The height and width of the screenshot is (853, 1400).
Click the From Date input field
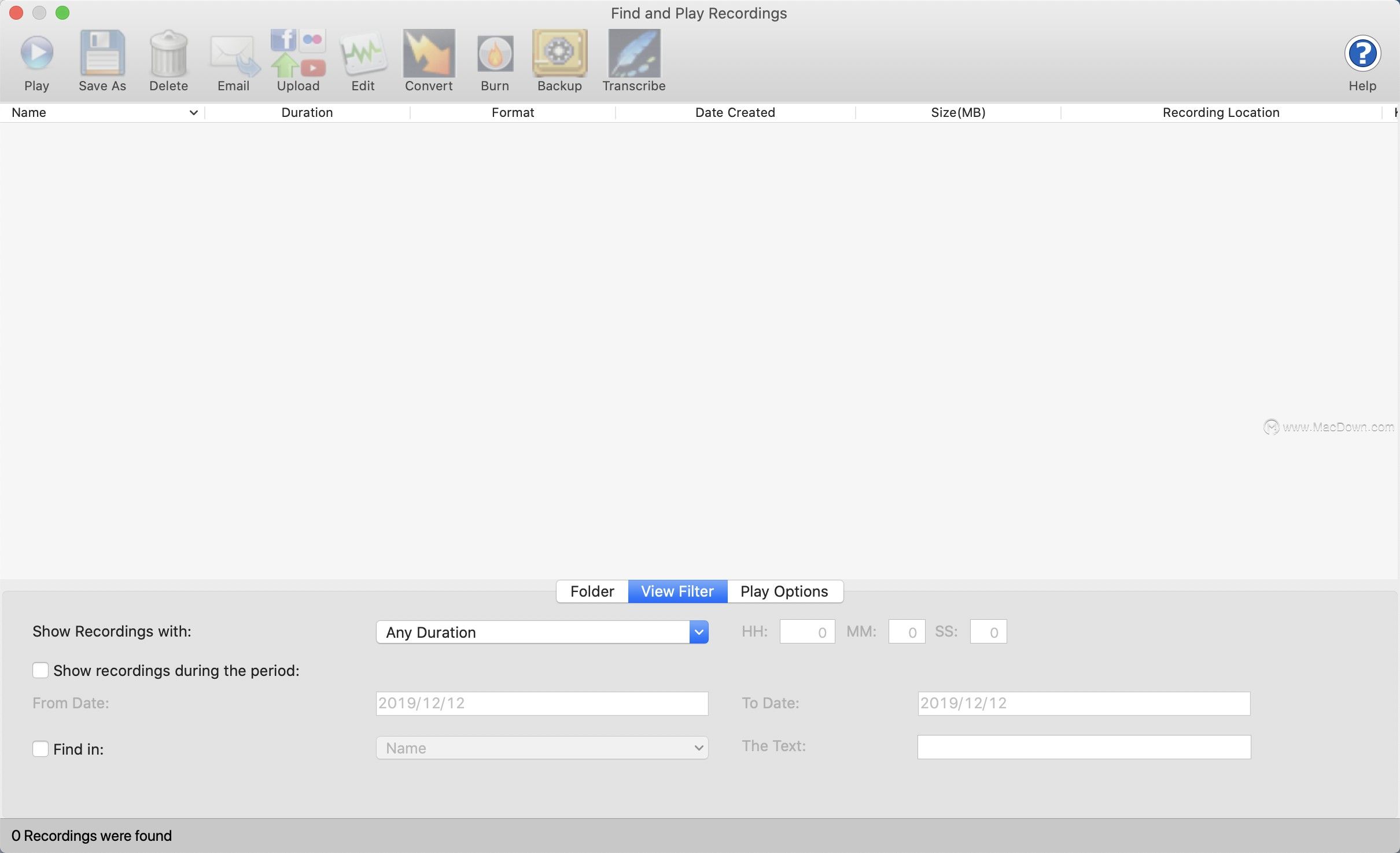542,703
